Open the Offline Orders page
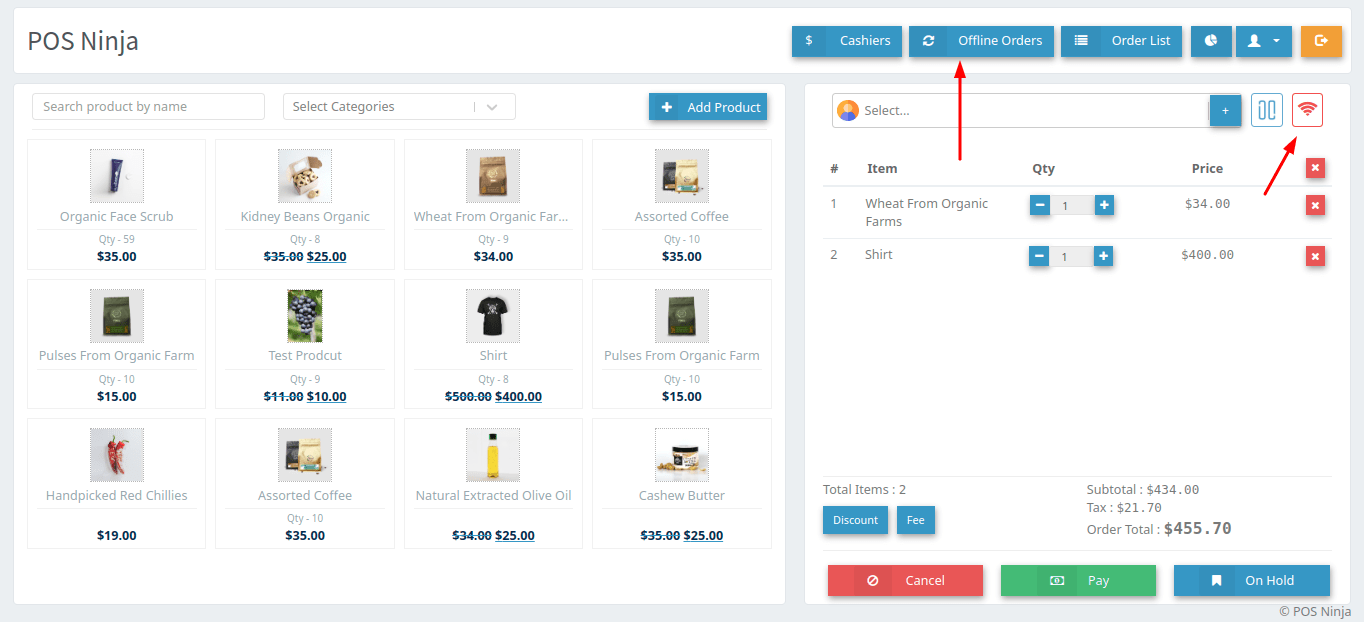Screen dimensions: 1364x622 pos(981,41)
